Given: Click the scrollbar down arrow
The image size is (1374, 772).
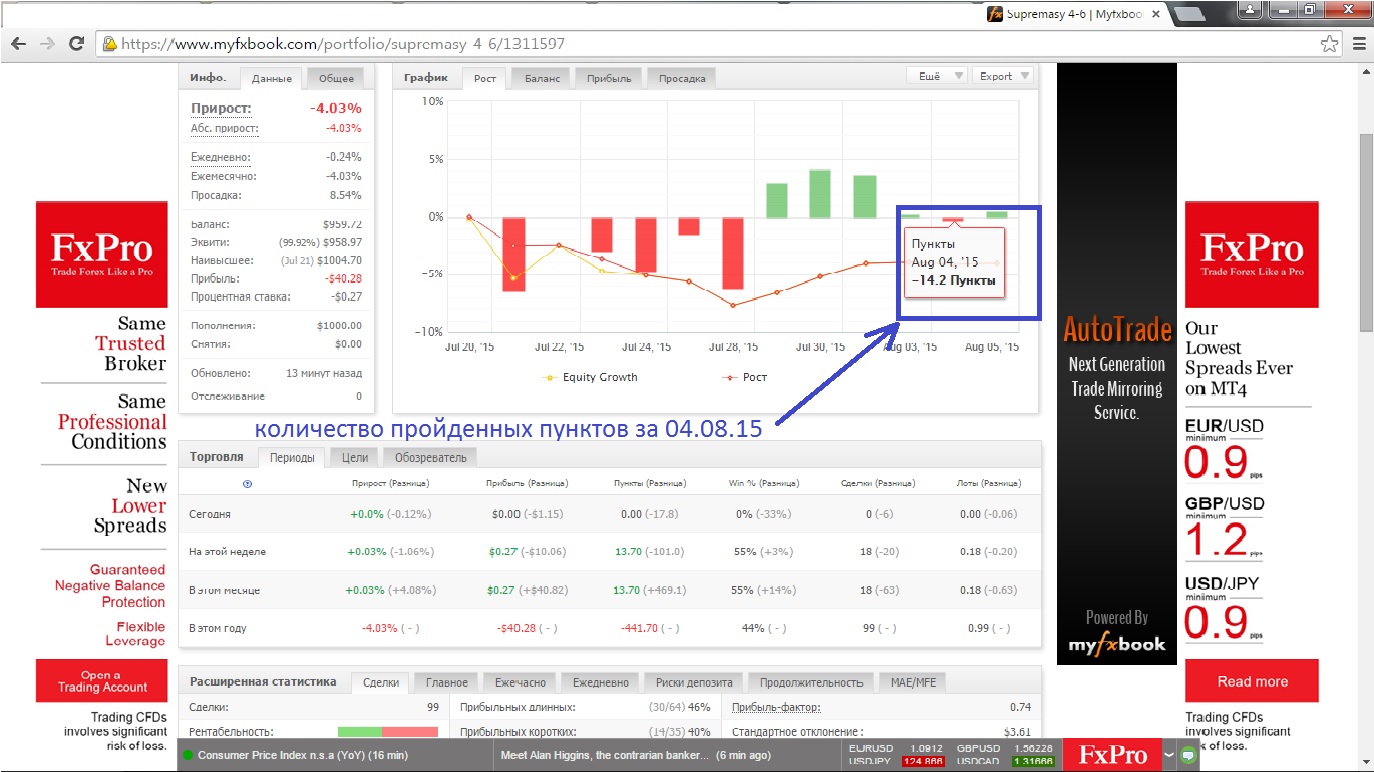Looking at the screenshot, I should [1365, 764].
